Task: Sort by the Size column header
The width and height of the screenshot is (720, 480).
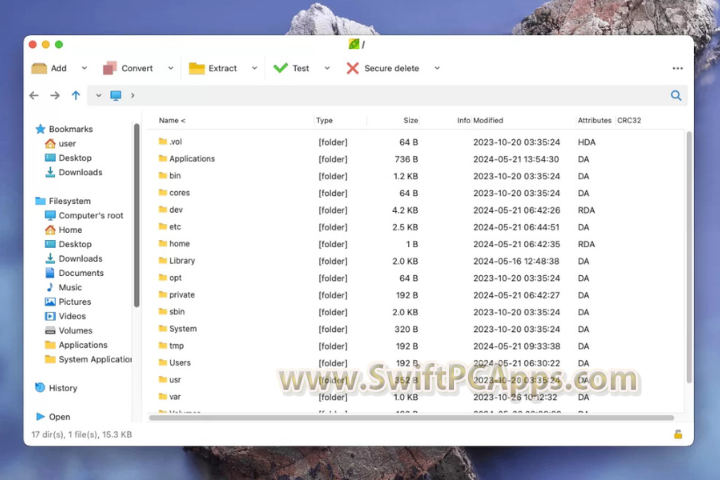Action: pos(411,120)
